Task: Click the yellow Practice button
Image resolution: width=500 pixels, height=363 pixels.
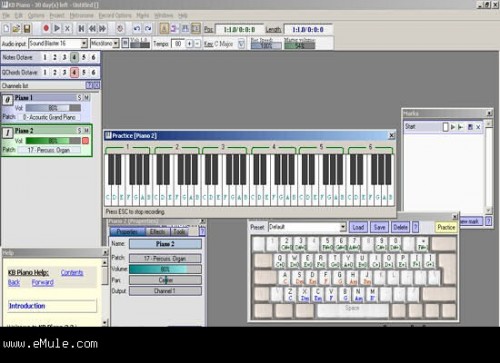Action: pos(446,227)
